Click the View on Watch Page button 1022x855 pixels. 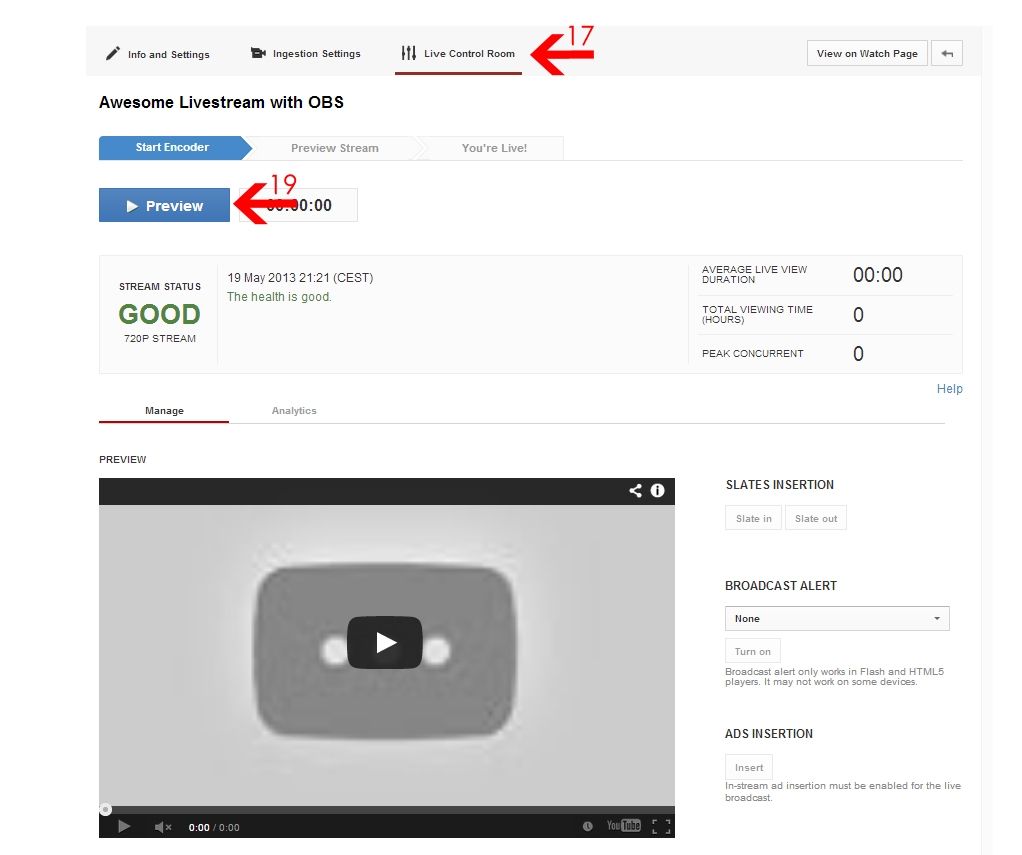867,53
